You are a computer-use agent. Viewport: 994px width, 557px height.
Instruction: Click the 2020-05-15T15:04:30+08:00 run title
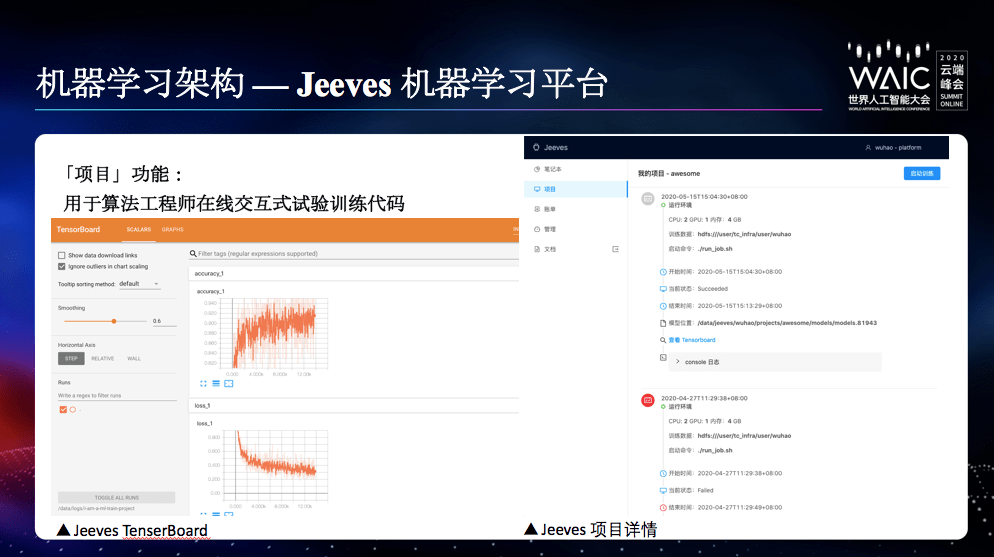pyautogui.click(x=704, y=197)
